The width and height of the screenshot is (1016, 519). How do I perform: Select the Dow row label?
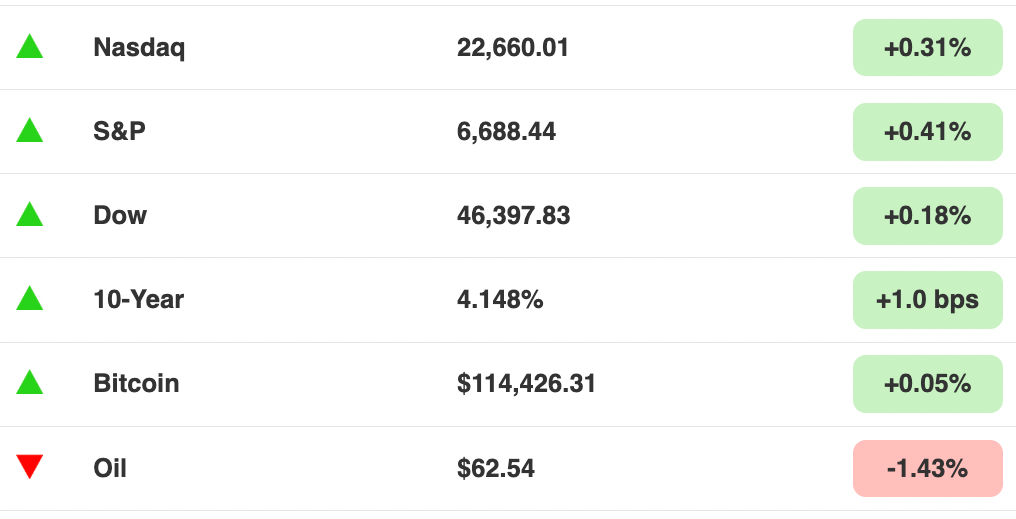click(x=120, y=215)
